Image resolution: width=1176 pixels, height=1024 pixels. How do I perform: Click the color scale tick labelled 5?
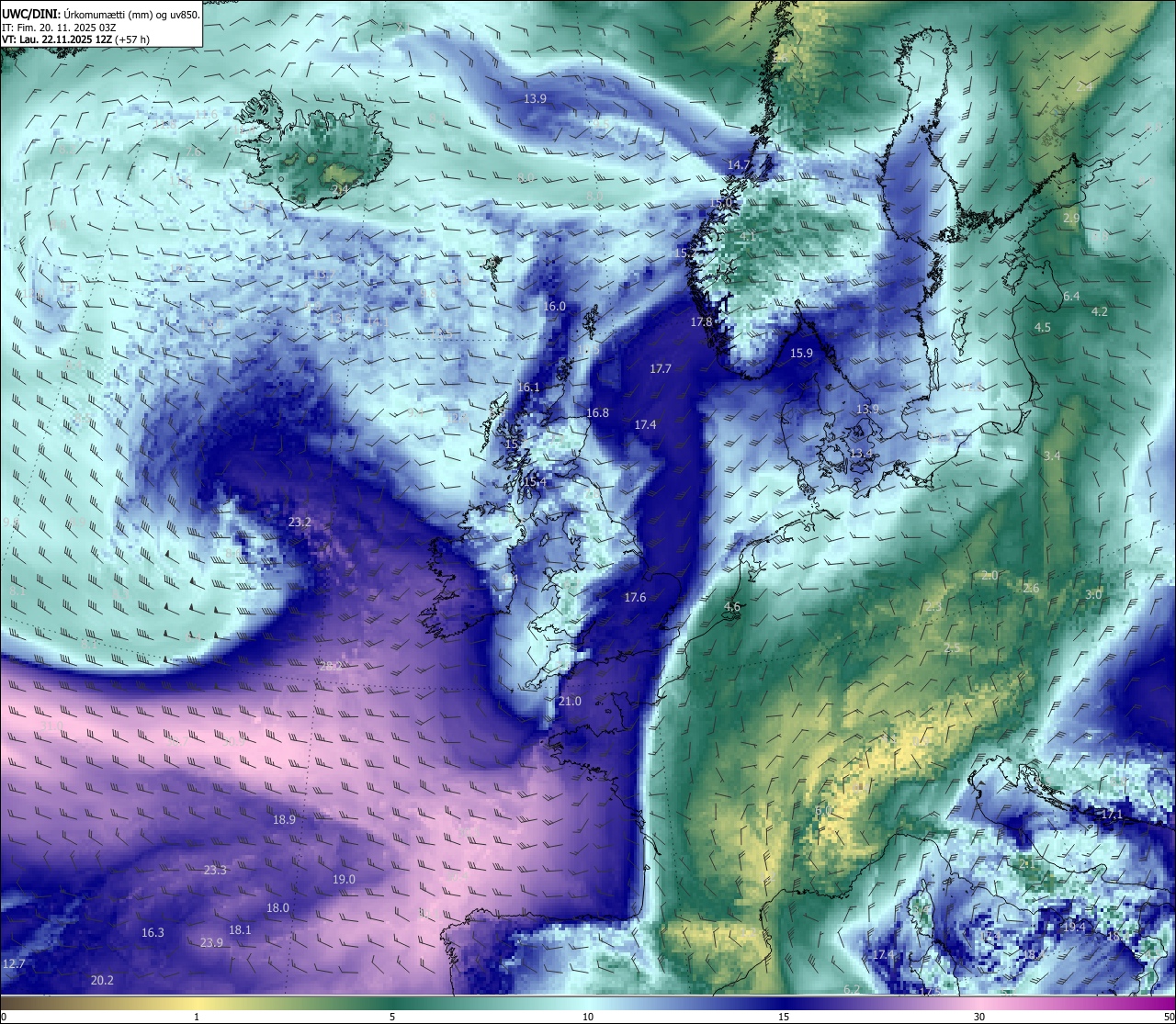392,1017
